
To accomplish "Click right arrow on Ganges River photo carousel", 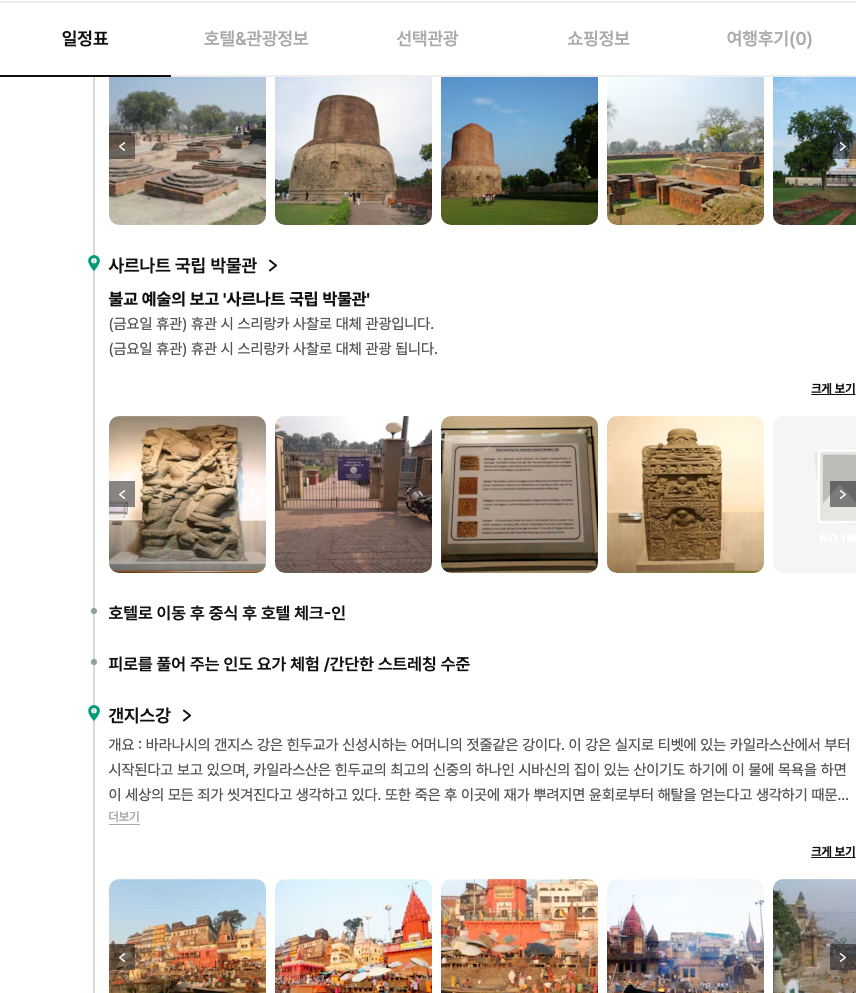I will [x=843, y=957].
